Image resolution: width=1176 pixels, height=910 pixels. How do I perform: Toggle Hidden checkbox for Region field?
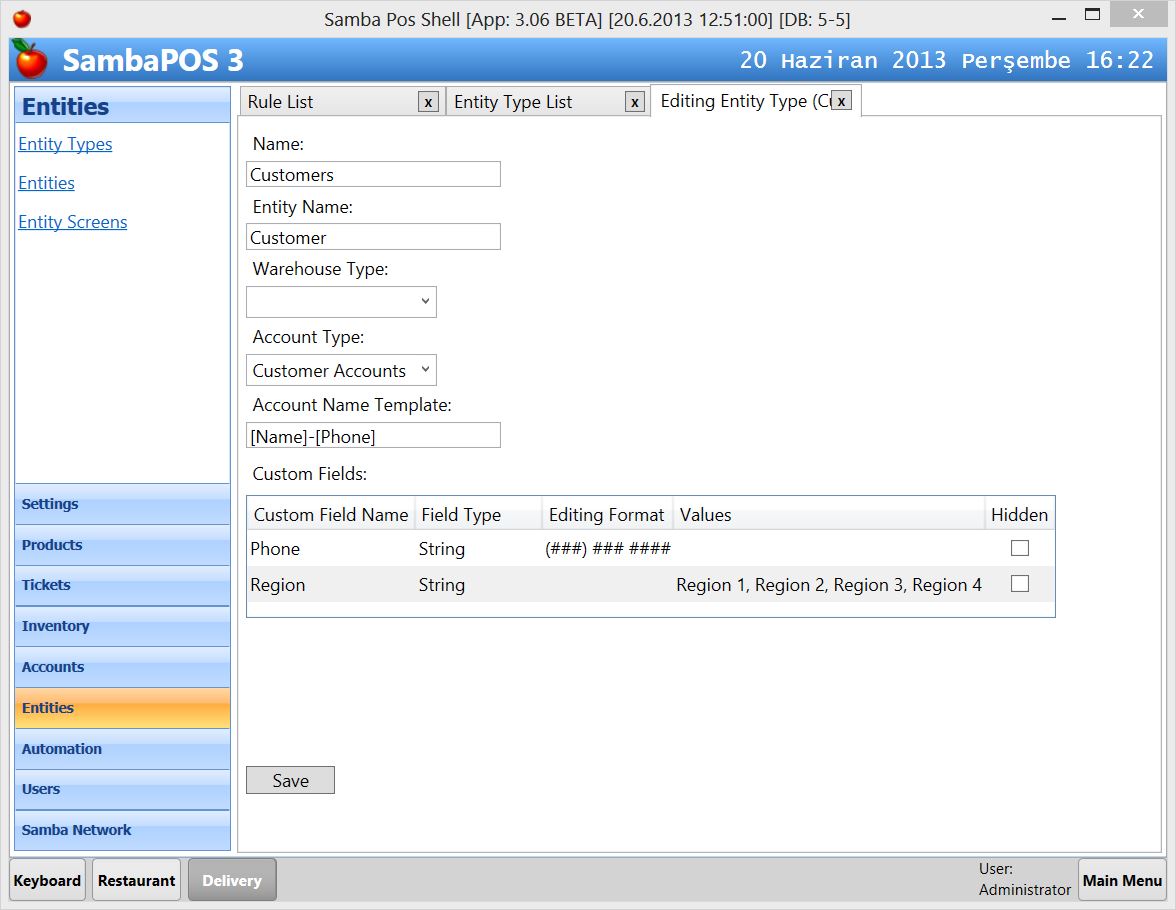coord(1019,584)
